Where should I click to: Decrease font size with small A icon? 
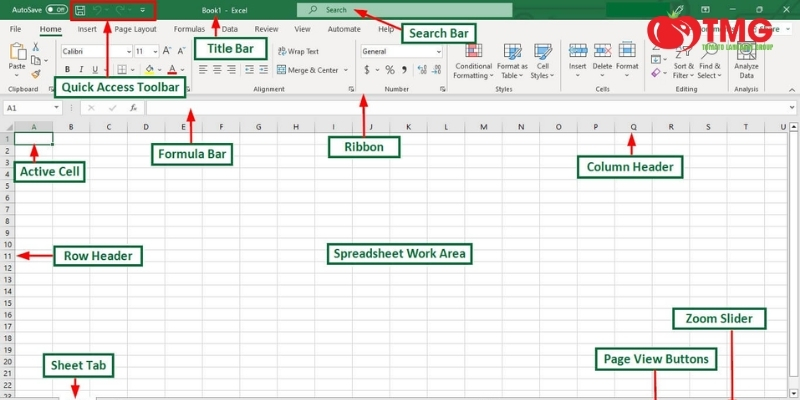pos(181,51)
